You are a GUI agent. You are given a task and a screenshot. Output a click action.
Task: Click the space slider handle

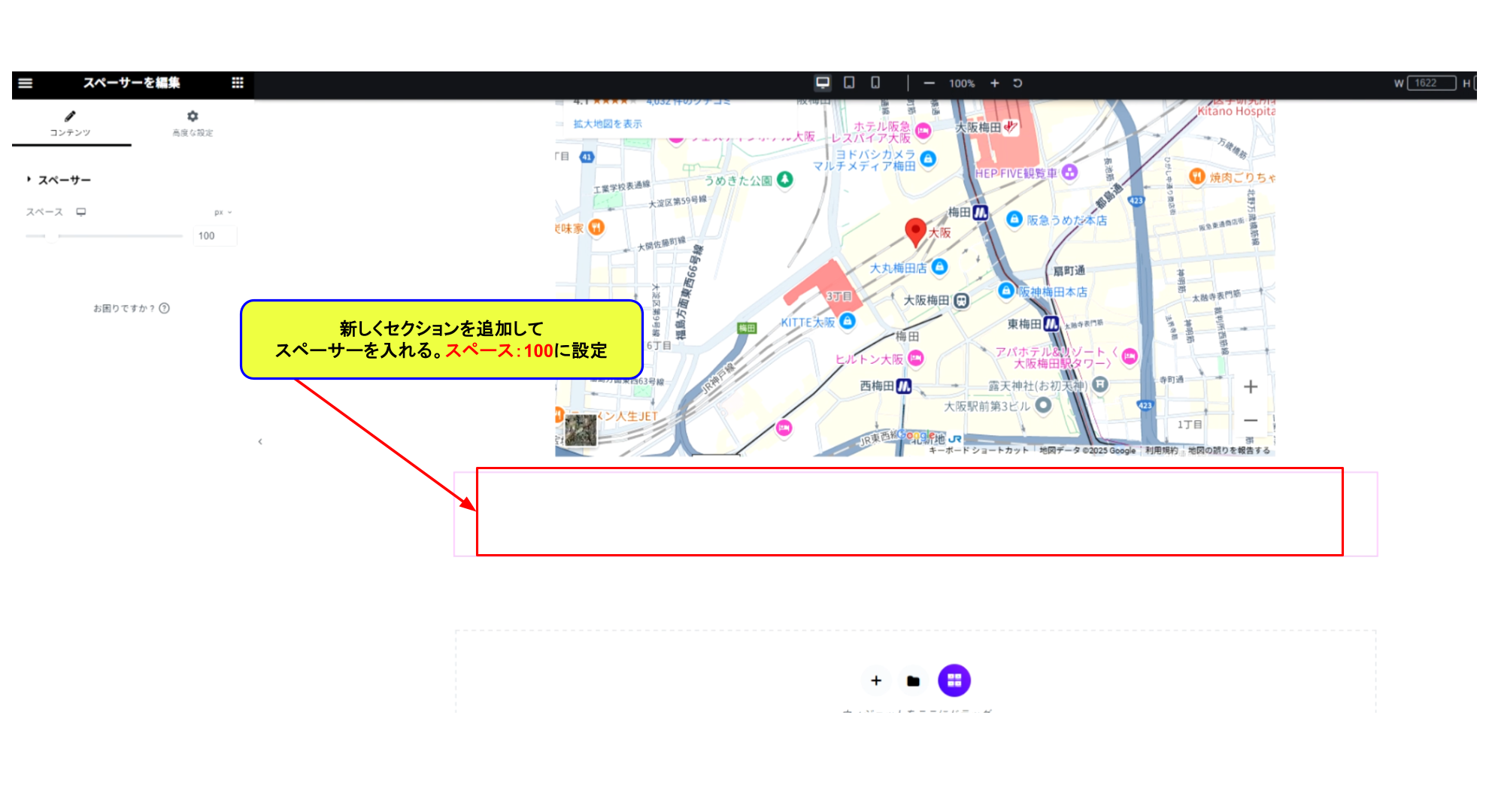tap(51, 236)
